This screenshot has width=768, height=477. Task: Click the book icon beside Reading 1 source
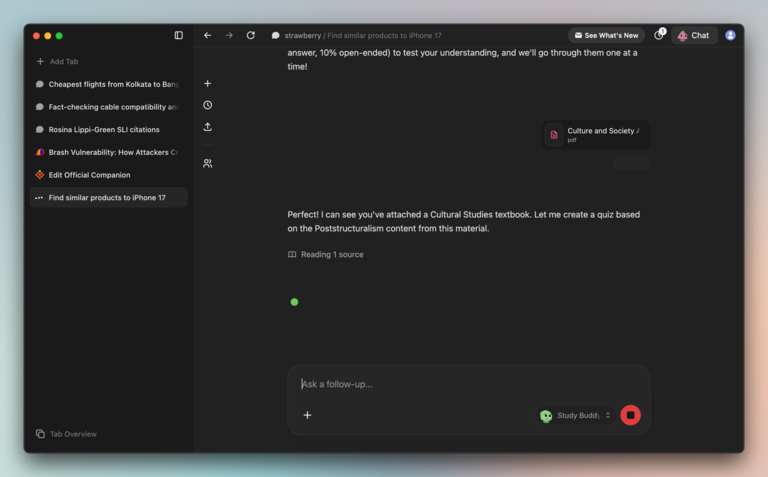point(292,254)
